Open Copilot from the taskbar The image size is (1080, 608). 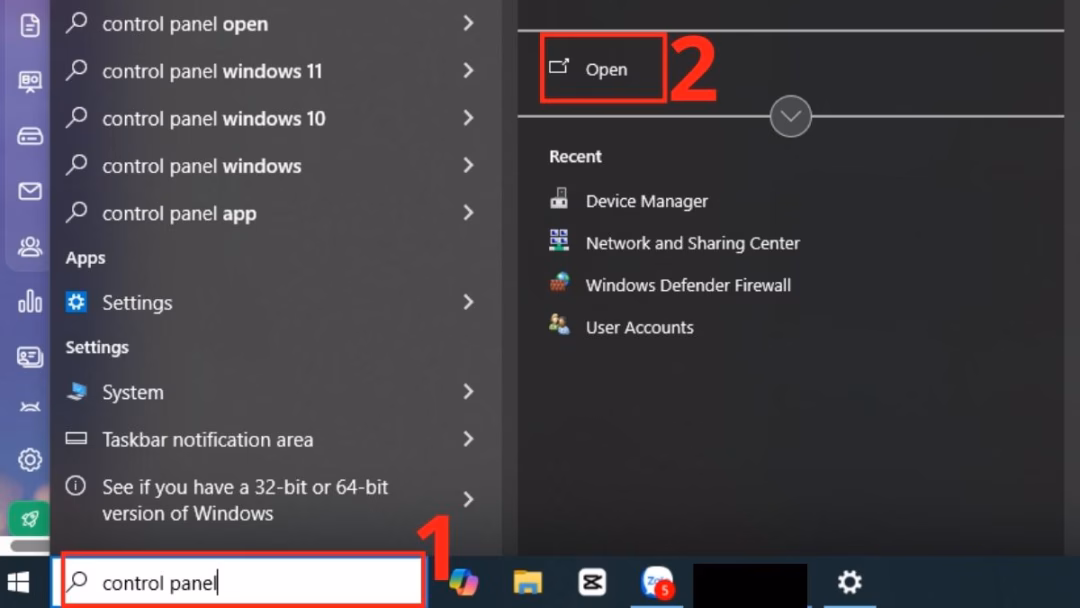(463, 582)
